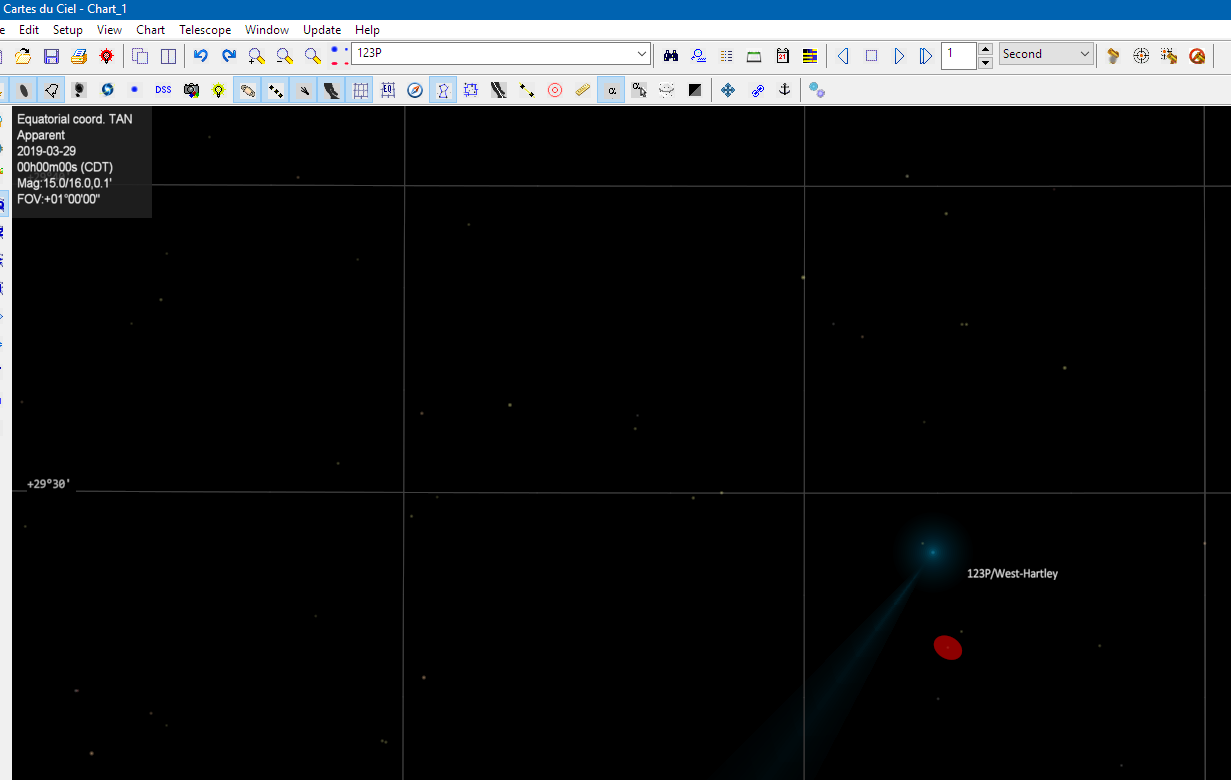Image resolution: width=1231 pixels, height=780 pixels.
Task: Increase the time step value with up arrow
Action: 985,49
